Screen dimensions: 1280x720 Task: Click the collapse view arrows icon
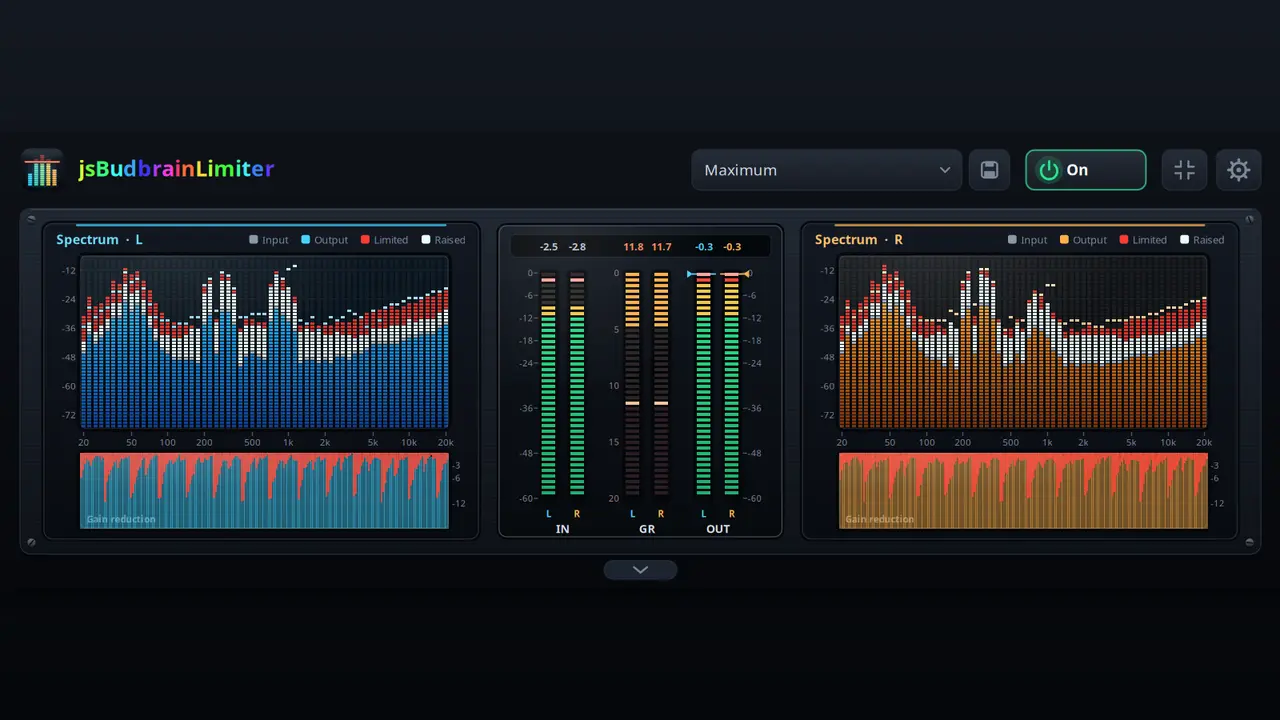click(1184, 170)
